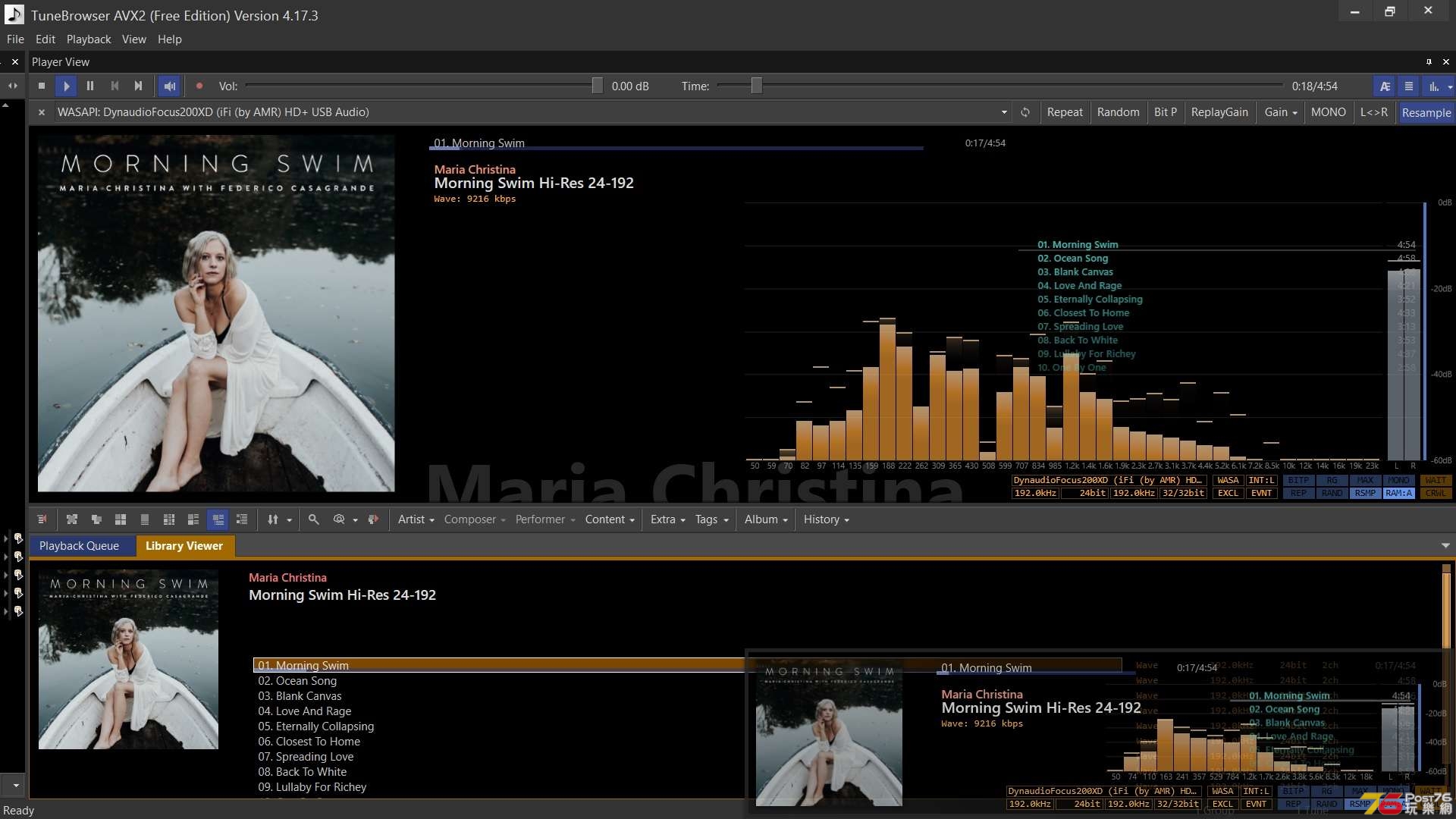
Task: Click the sort order icon
Action: coord(273,519)
